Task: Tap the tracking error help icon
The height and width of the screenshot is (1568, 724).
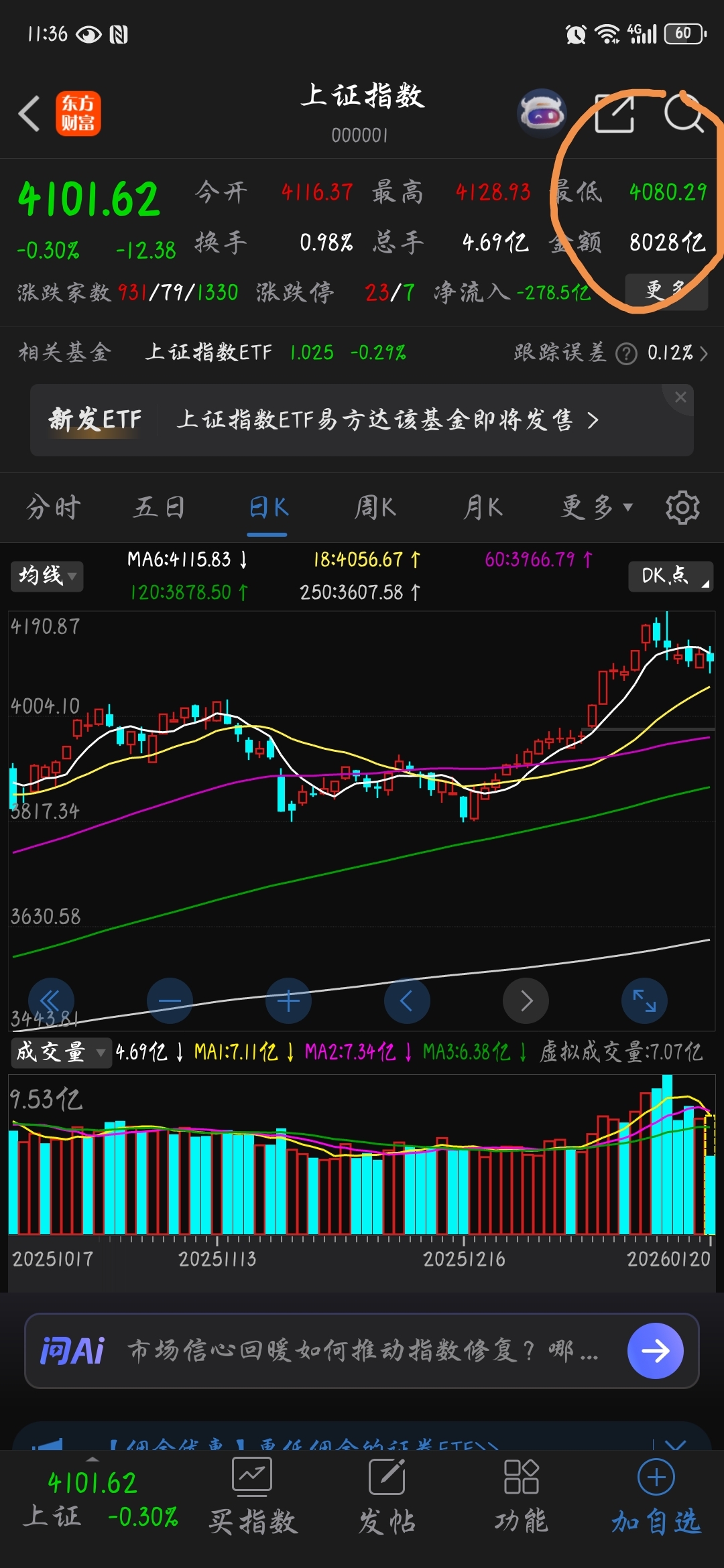Action: (x=626, y=353)
